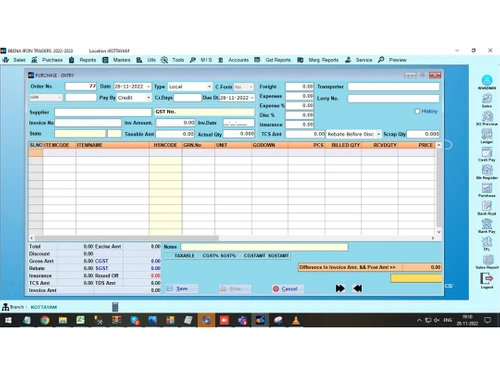The height and width of the screenshot is (375, 500).
Task: Open the Purchase sidebar shortcut
Action: (x=487, y=188)
